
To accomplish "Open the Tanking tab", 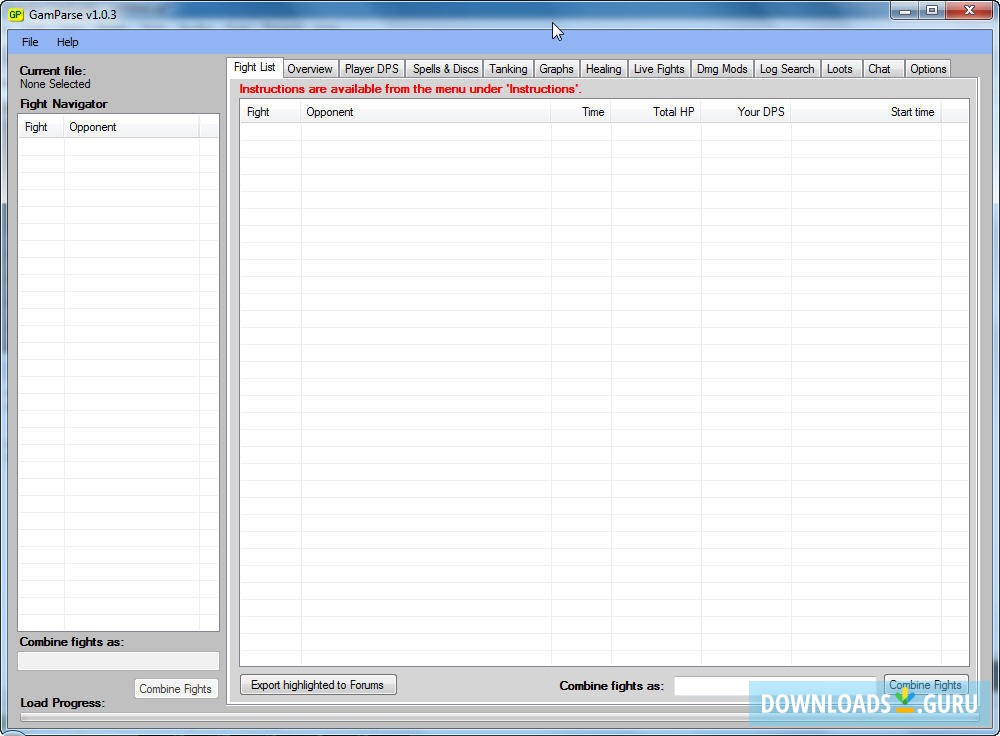I will (508, 69).
